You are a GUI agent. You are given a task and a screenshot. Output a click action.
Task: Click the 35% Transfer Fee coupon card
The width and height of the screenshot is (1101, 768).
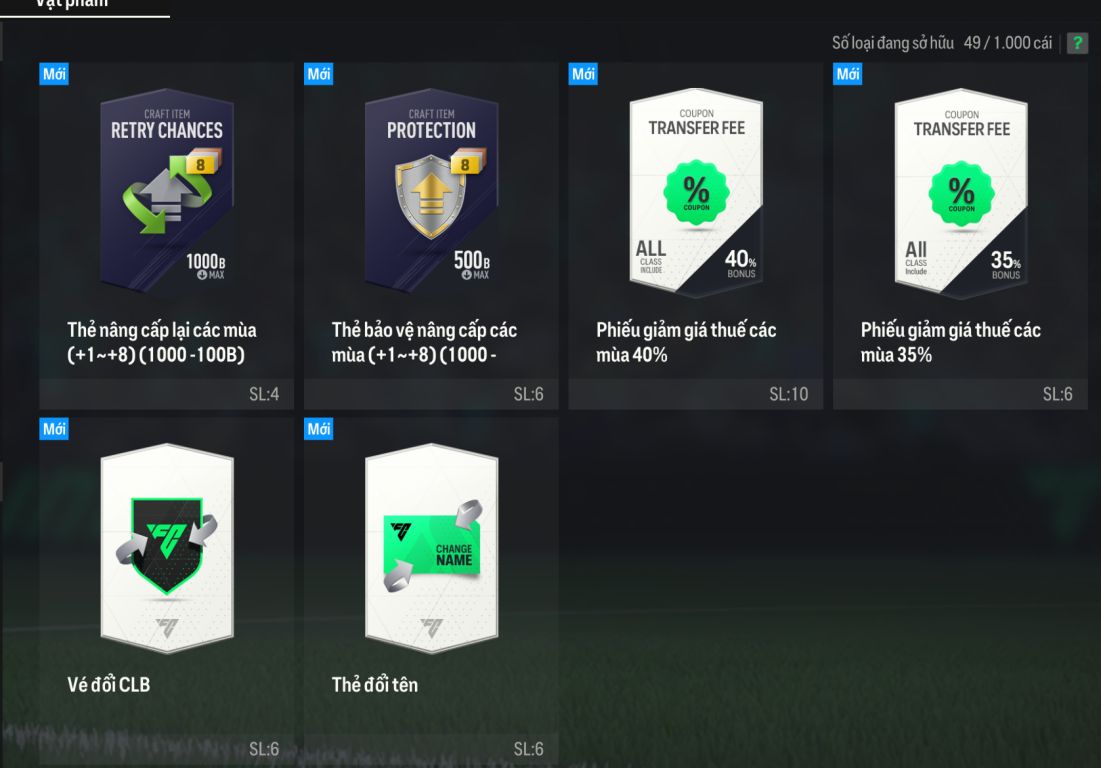[961, 192]
